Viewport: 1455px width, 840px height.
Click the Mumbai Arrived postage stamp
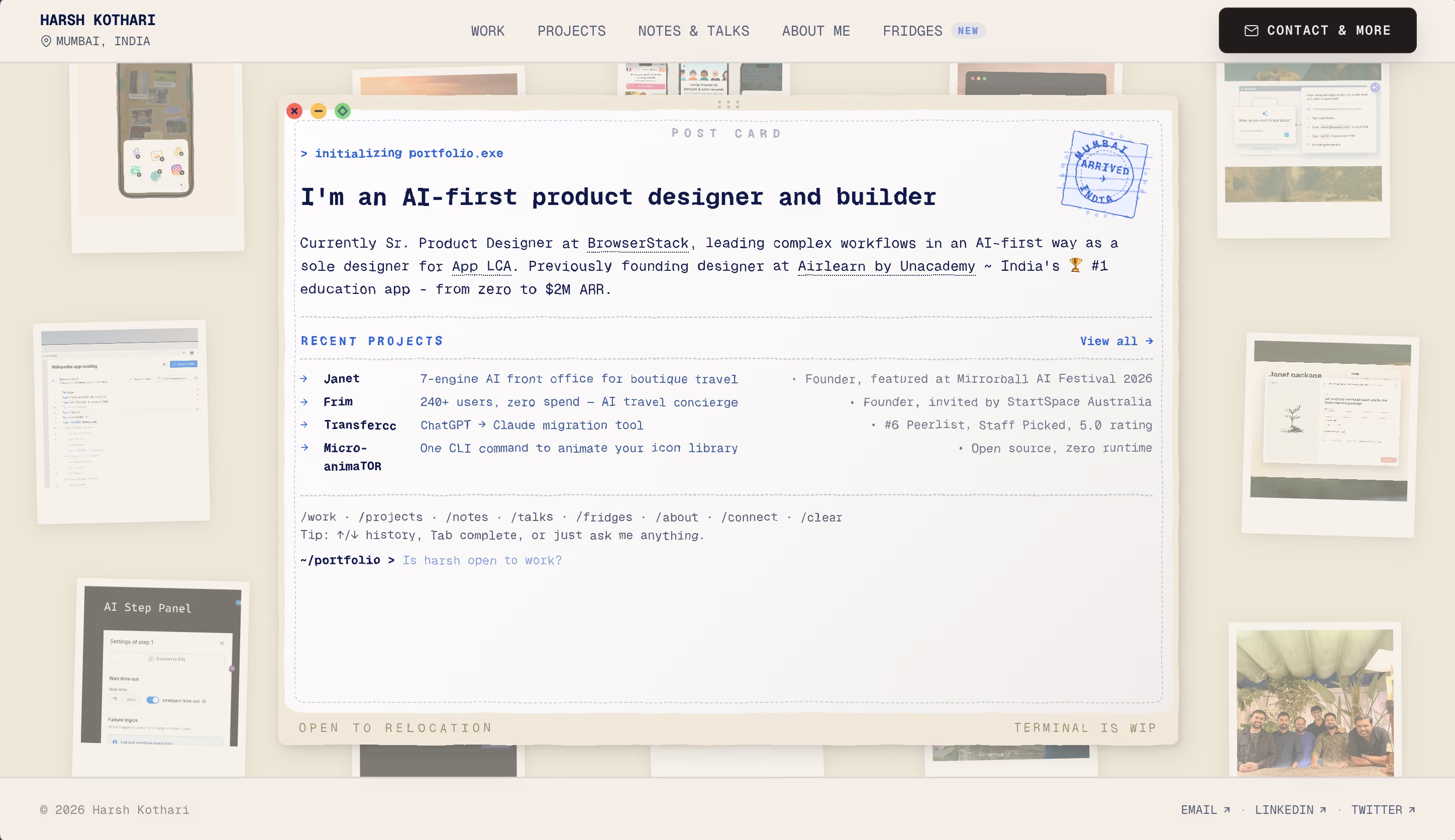1105,174
